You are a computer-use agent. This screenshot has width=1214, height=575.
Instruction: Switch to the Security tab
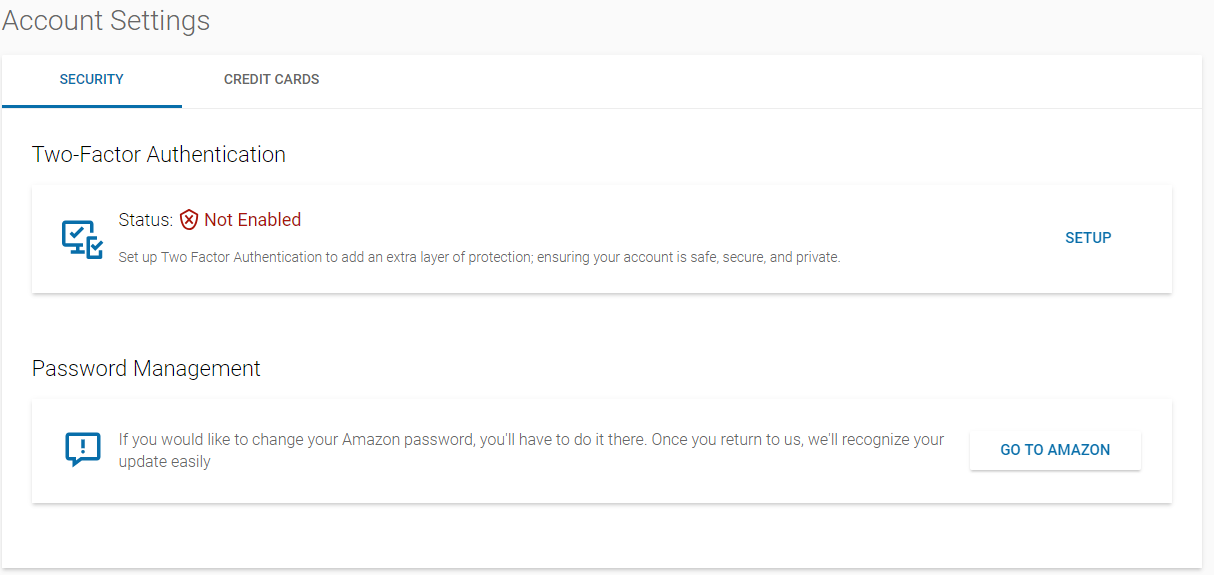[x=92, y=79]
